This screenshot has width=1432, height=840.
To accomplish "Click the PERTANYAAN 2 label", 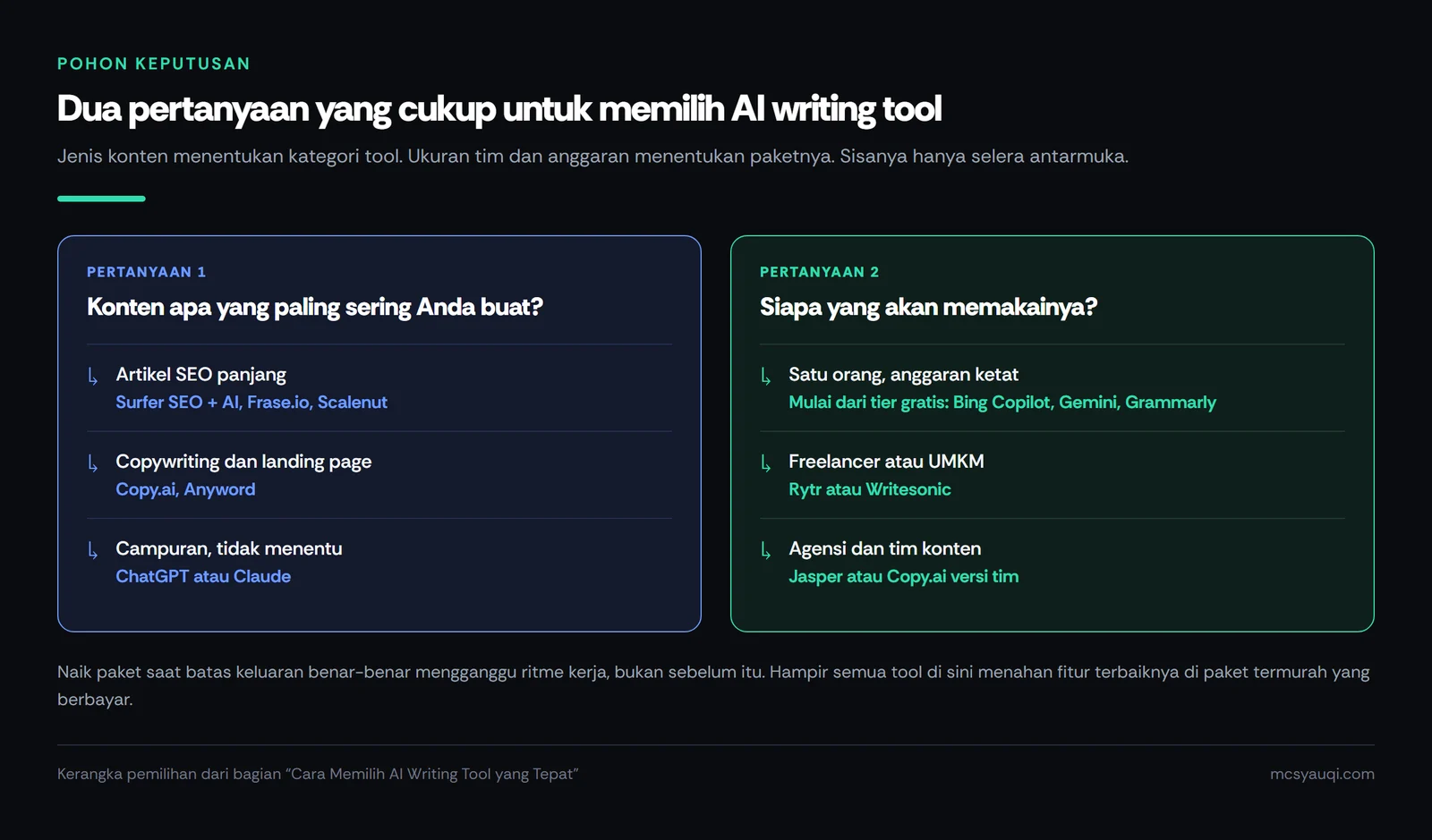I will [819, 272].
